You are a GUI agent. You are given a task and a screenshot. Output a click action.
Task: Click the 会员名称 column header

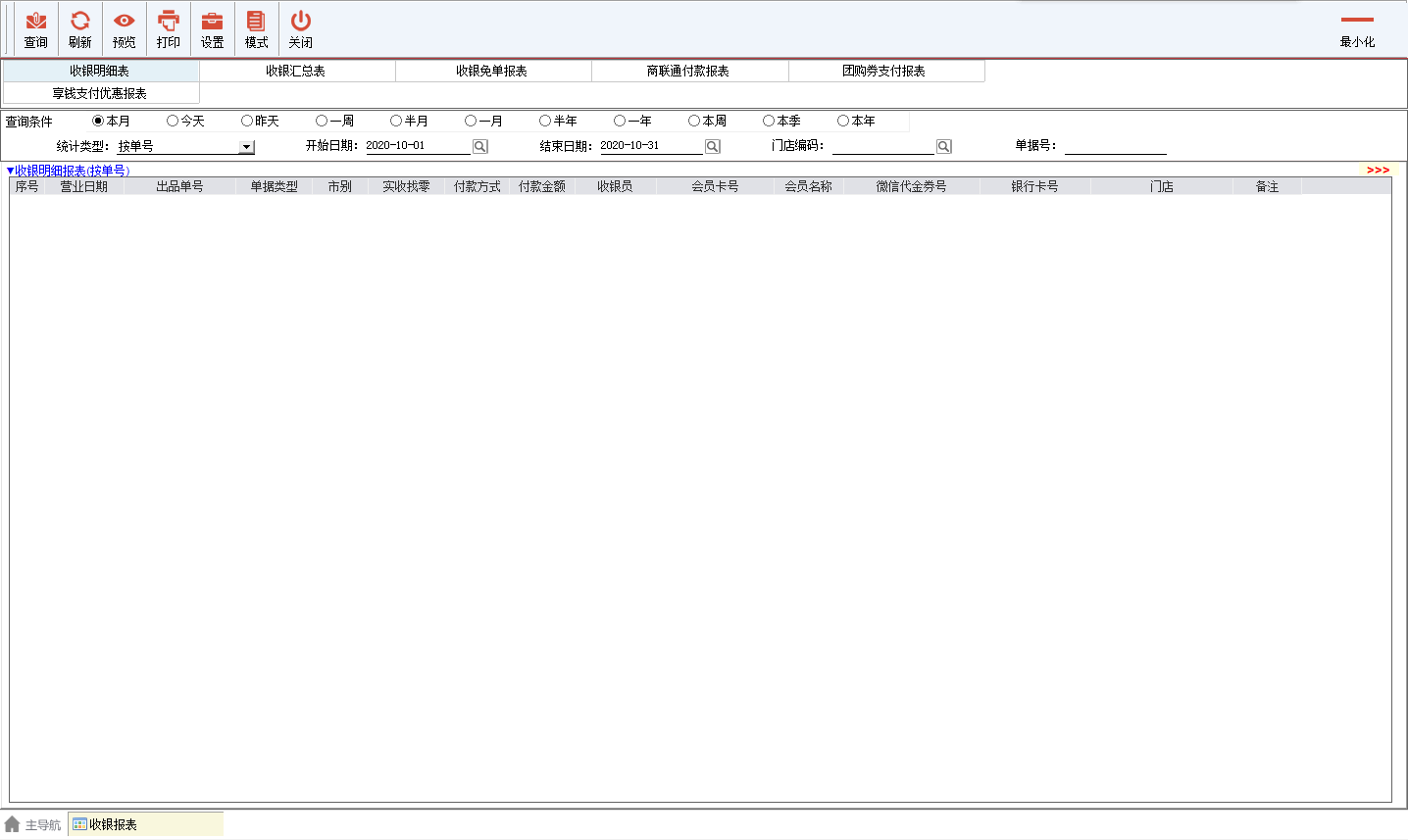(809, 186)
